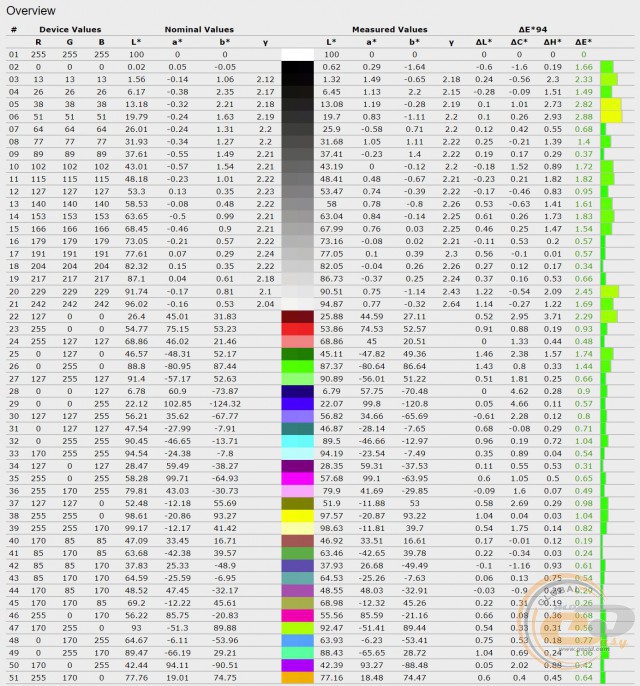Click the ΔE value 2.88 in row 06
This screenshot has width=640, height=686.
click(584, 116)
